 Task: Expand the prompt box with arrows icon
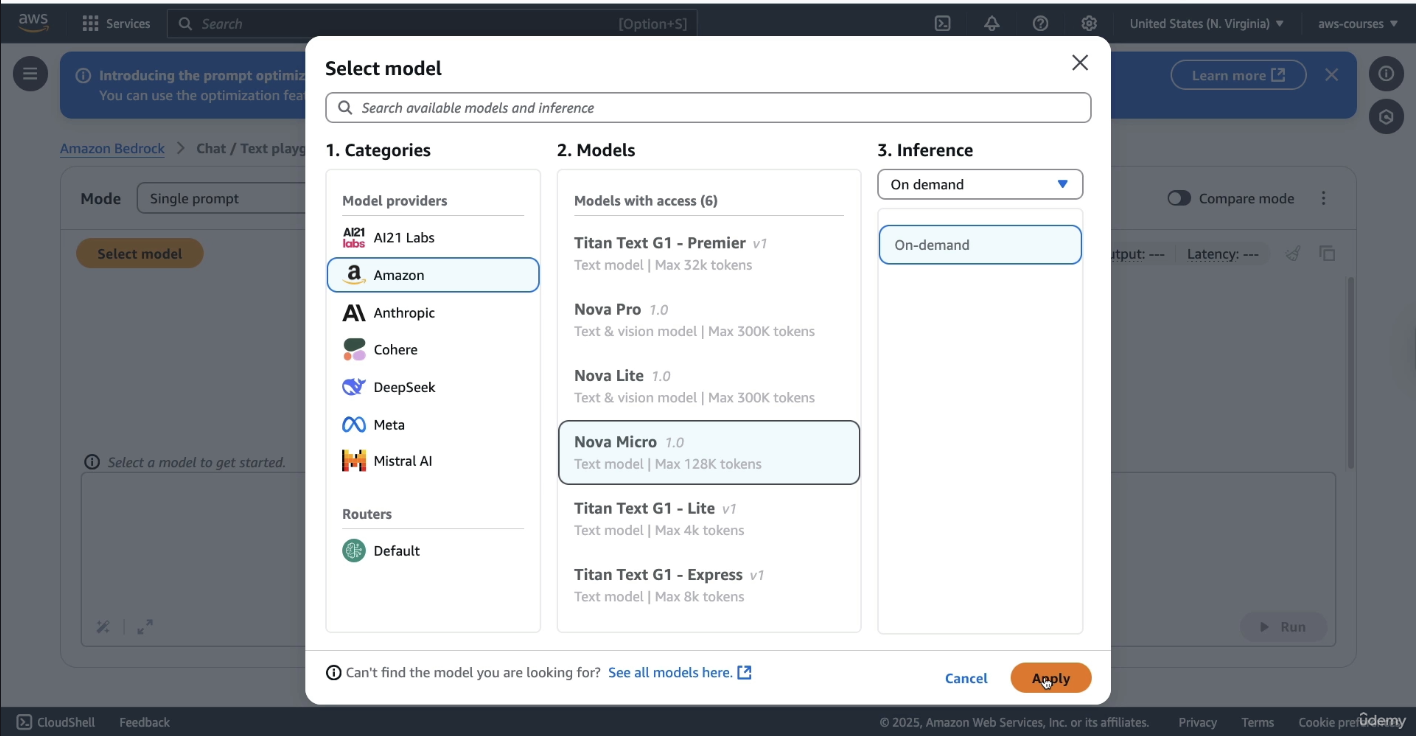pyautogui.click(x=145, y=627)
